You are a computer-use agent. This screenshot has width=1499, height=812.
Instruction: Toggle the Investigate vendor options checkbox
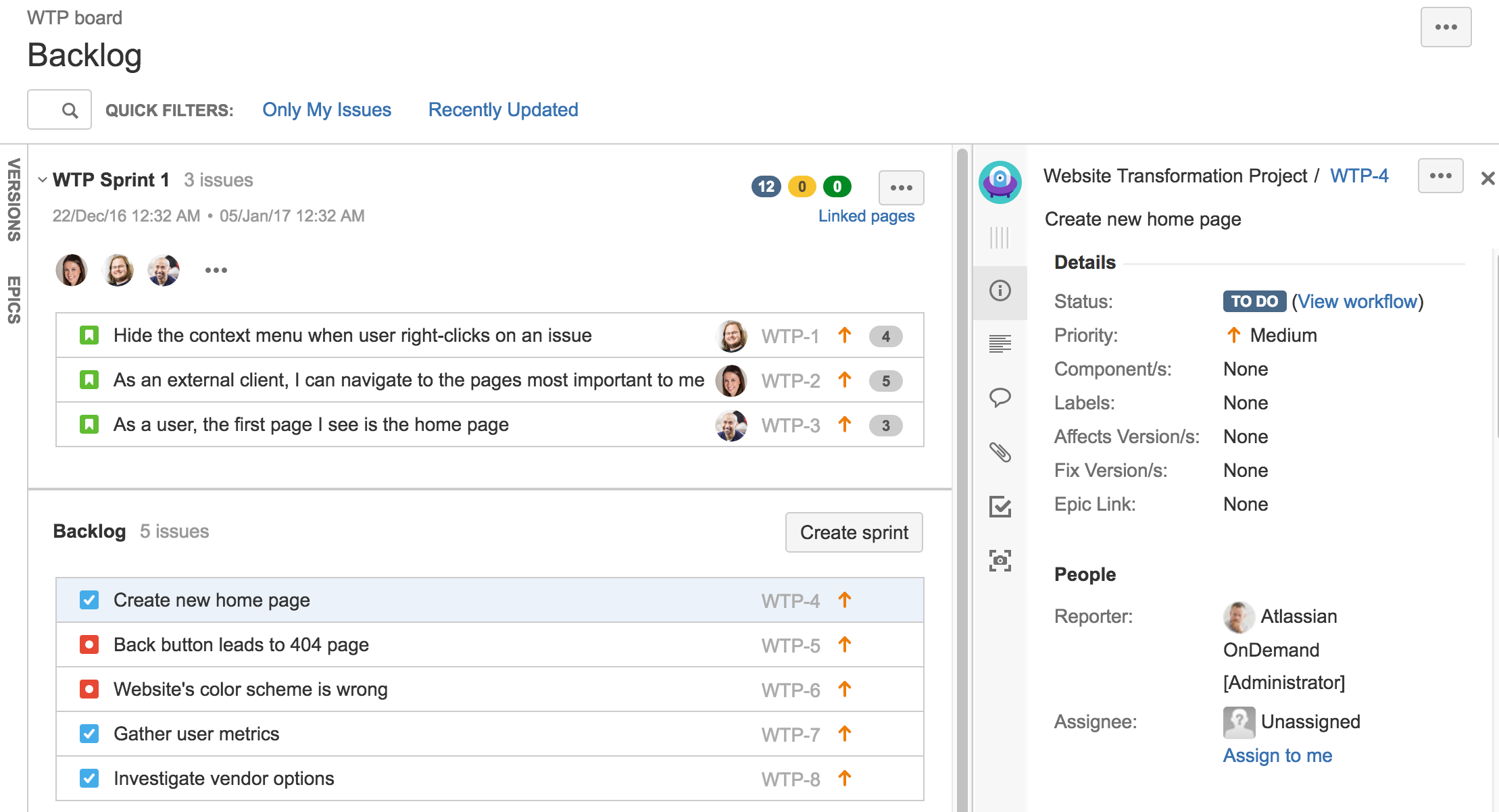[89, 778]
